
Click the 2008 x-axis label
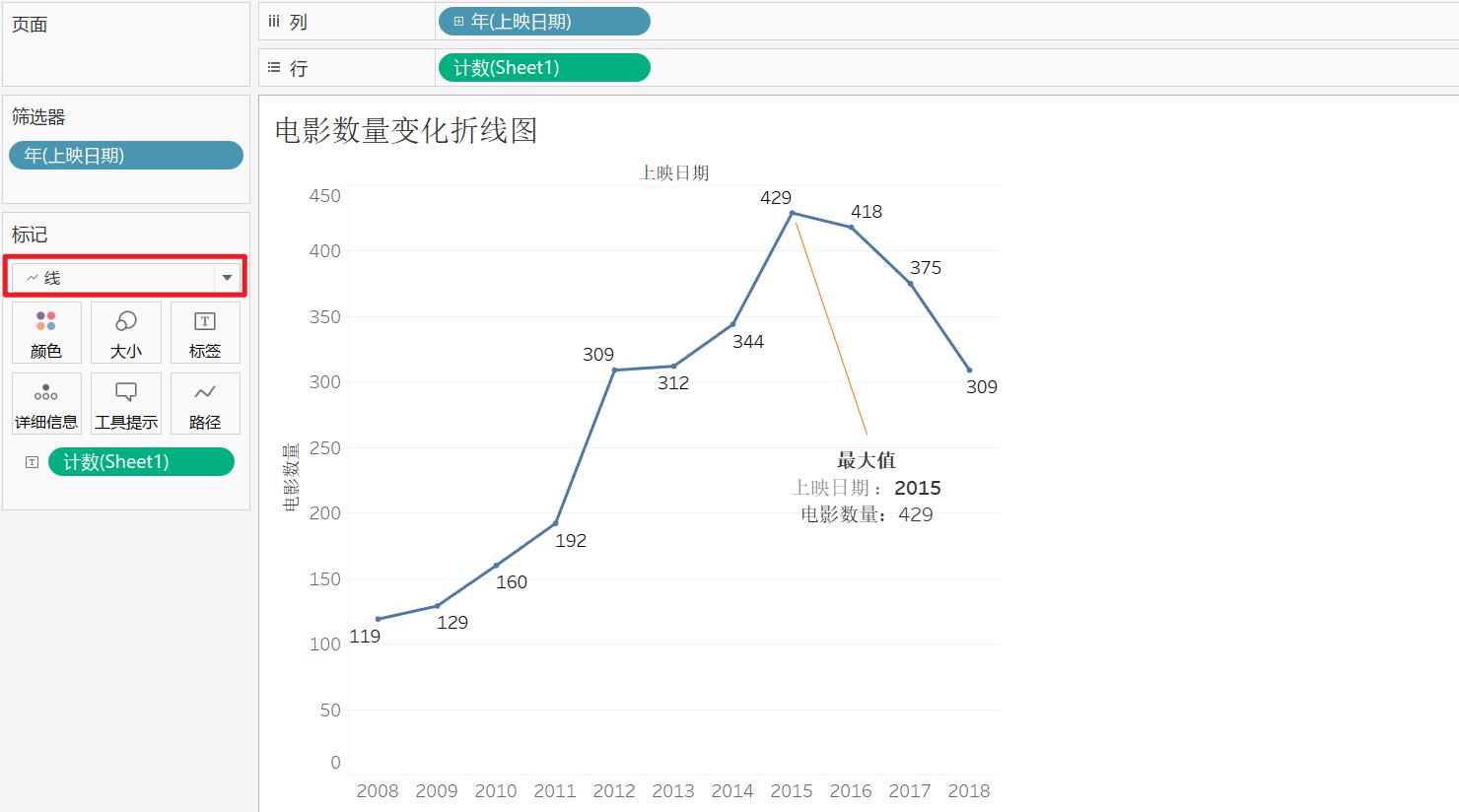click(x=378, y=791)
